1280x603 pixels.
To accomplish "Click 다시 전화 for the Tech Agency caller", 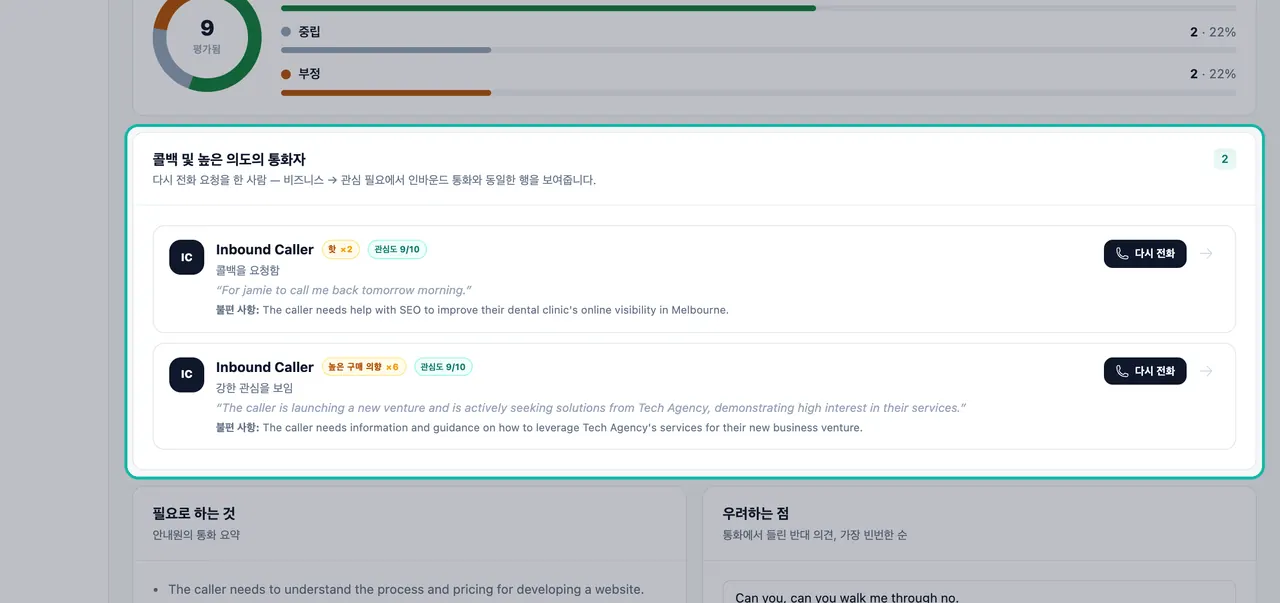I will click(1145, 372).
